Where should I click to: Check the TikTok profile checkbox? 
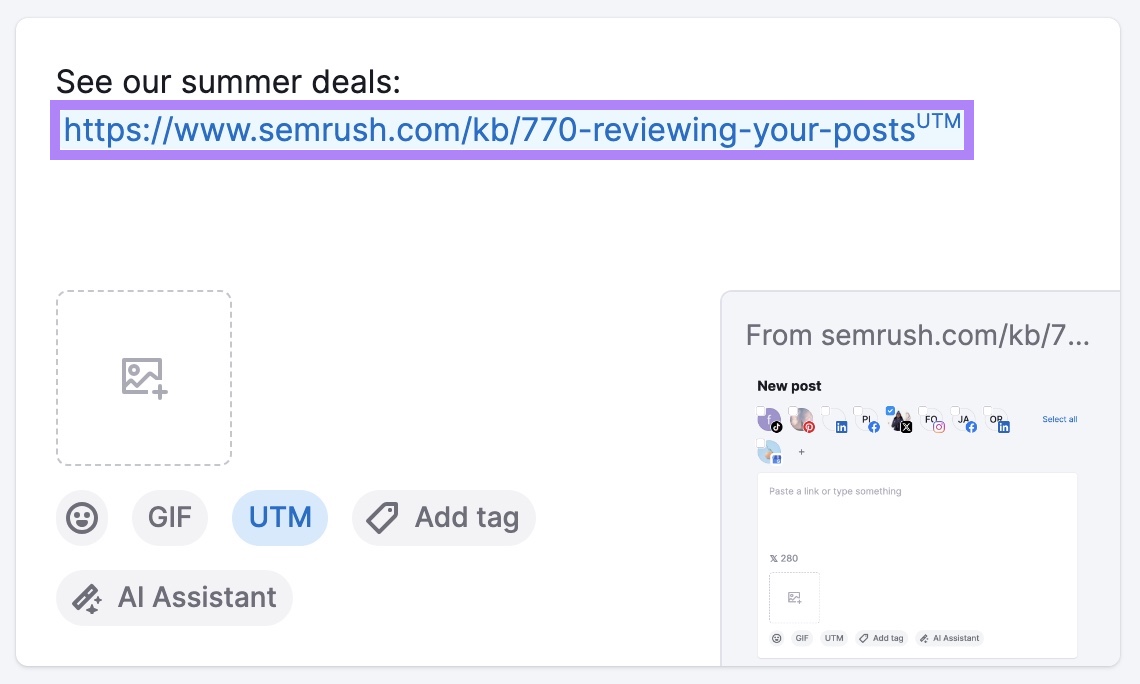(x=761, y=411)
